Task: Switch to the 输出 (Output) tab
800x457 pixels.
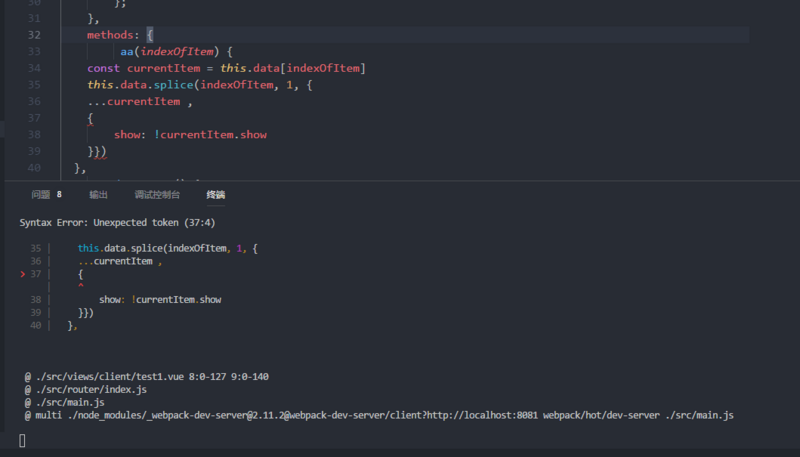Action: click(x=98, y=195)
